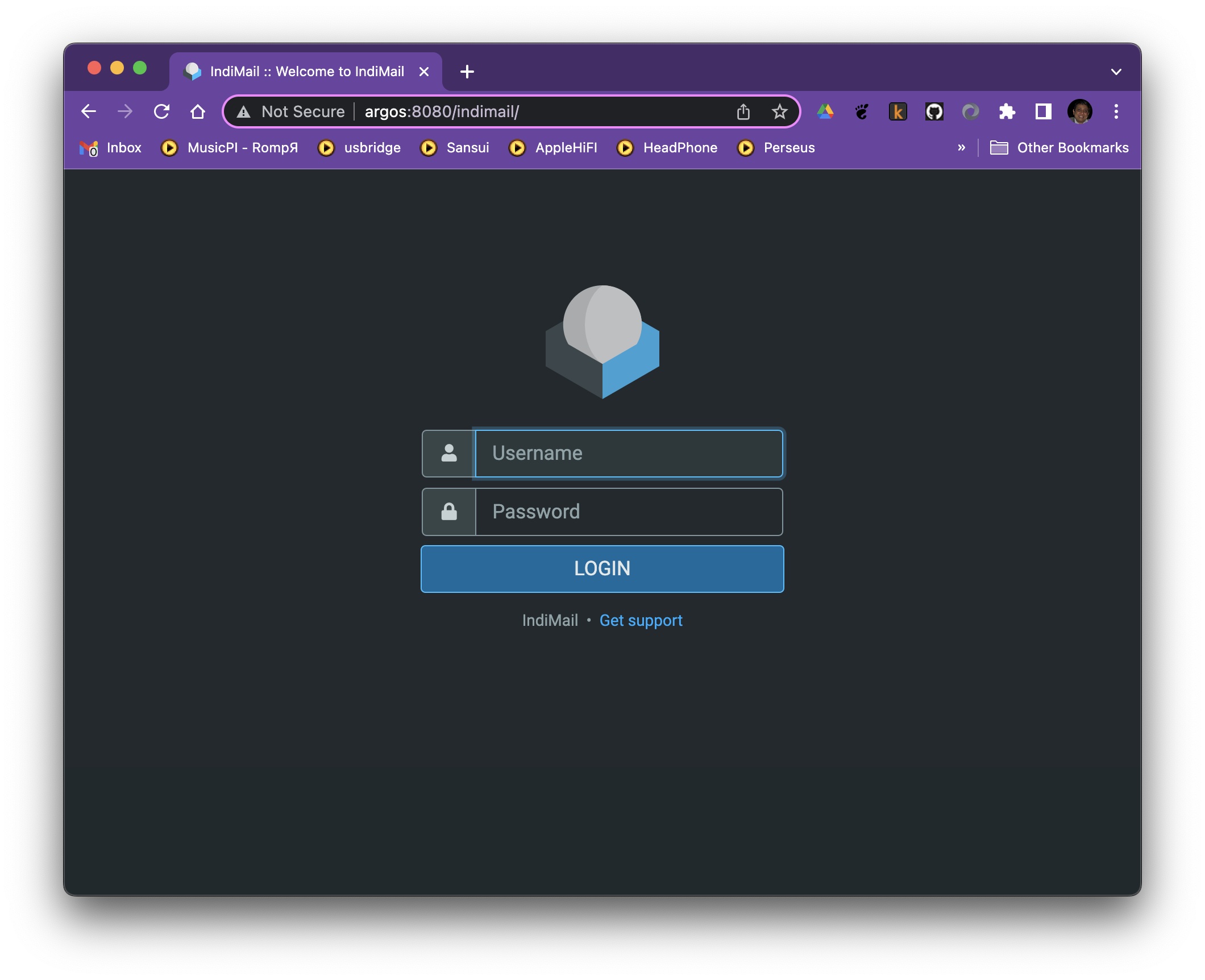Click the Not Secure warning icon

tap(244, 112)
